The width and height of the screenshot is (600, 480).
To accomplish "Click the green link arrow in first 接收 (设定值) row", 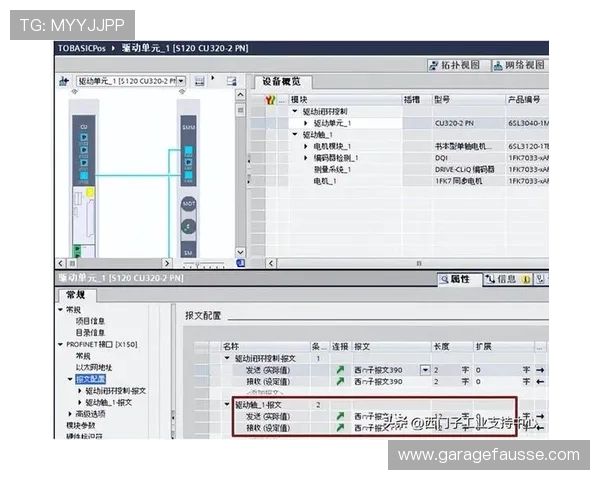I will (340, 381).
